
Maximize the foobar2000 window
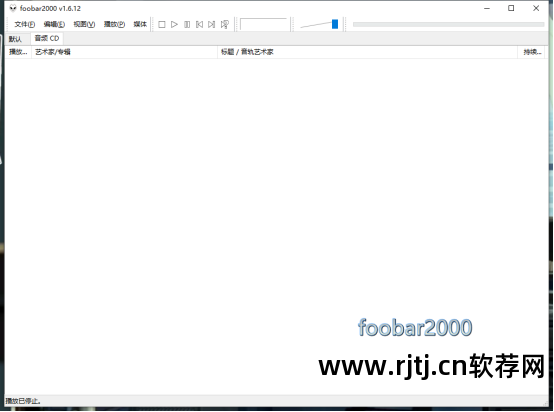511,8
